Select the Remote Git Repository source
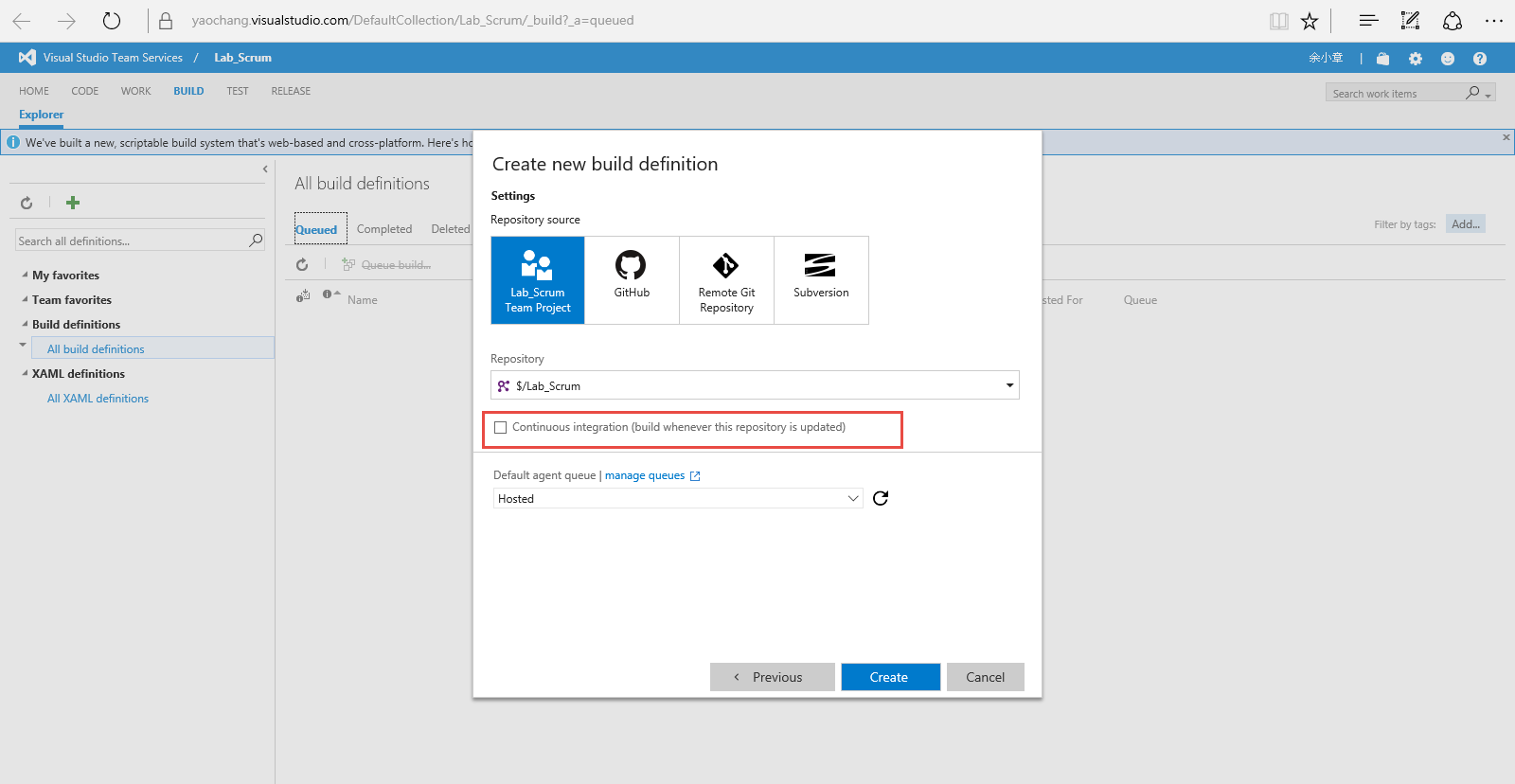The height and width of the screenshot is (784, 1515). click(726, 280)
